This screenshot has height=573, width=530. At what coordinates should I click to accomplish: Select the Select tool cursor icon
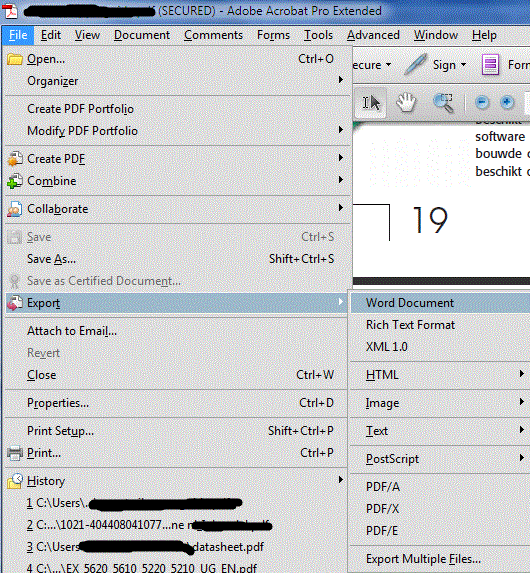pyautogui.click(x=371, y=103)
